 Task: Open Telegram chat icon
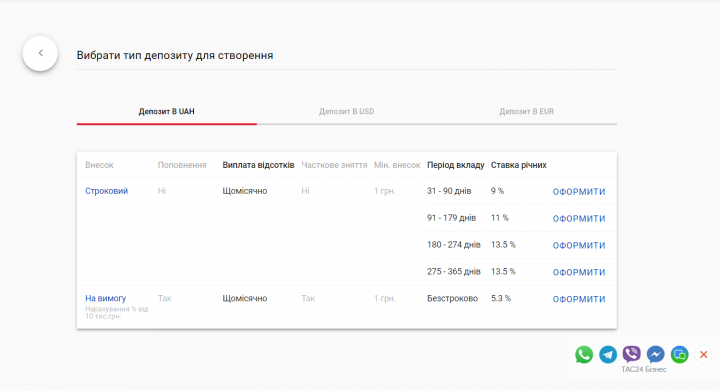(608, 355)
